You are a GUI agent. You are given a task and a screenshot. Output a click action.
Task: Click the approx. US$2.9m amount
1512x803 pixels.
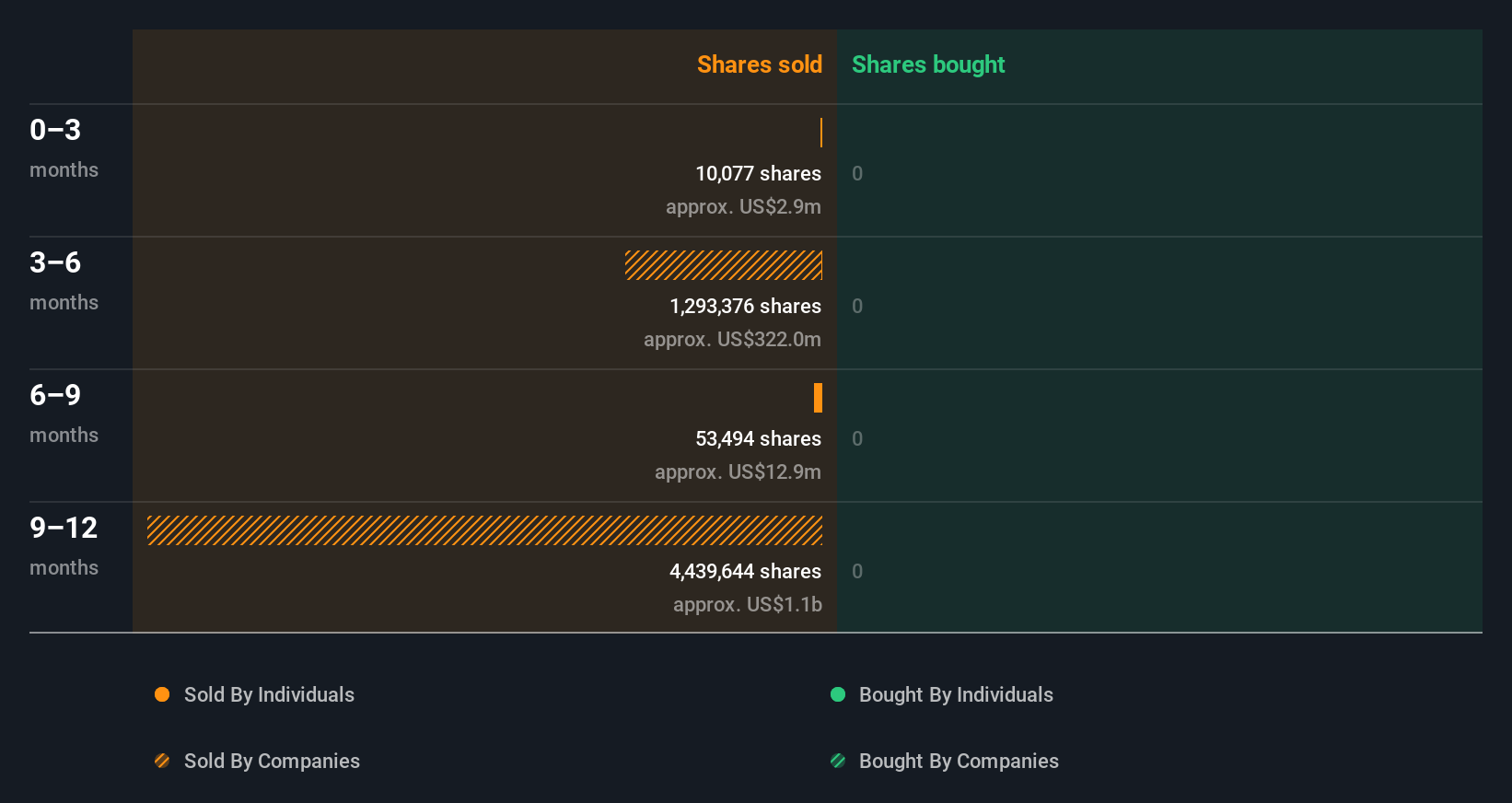[x=743, y=206]
